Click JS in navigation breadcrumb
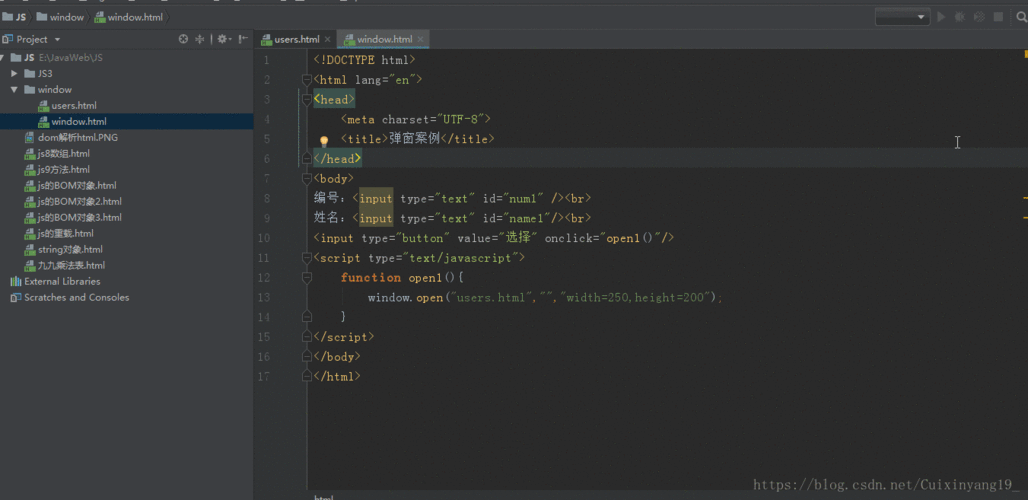The height and width of the screenshot is (500, 1028). pyautogui.click(x=14, y=17)
